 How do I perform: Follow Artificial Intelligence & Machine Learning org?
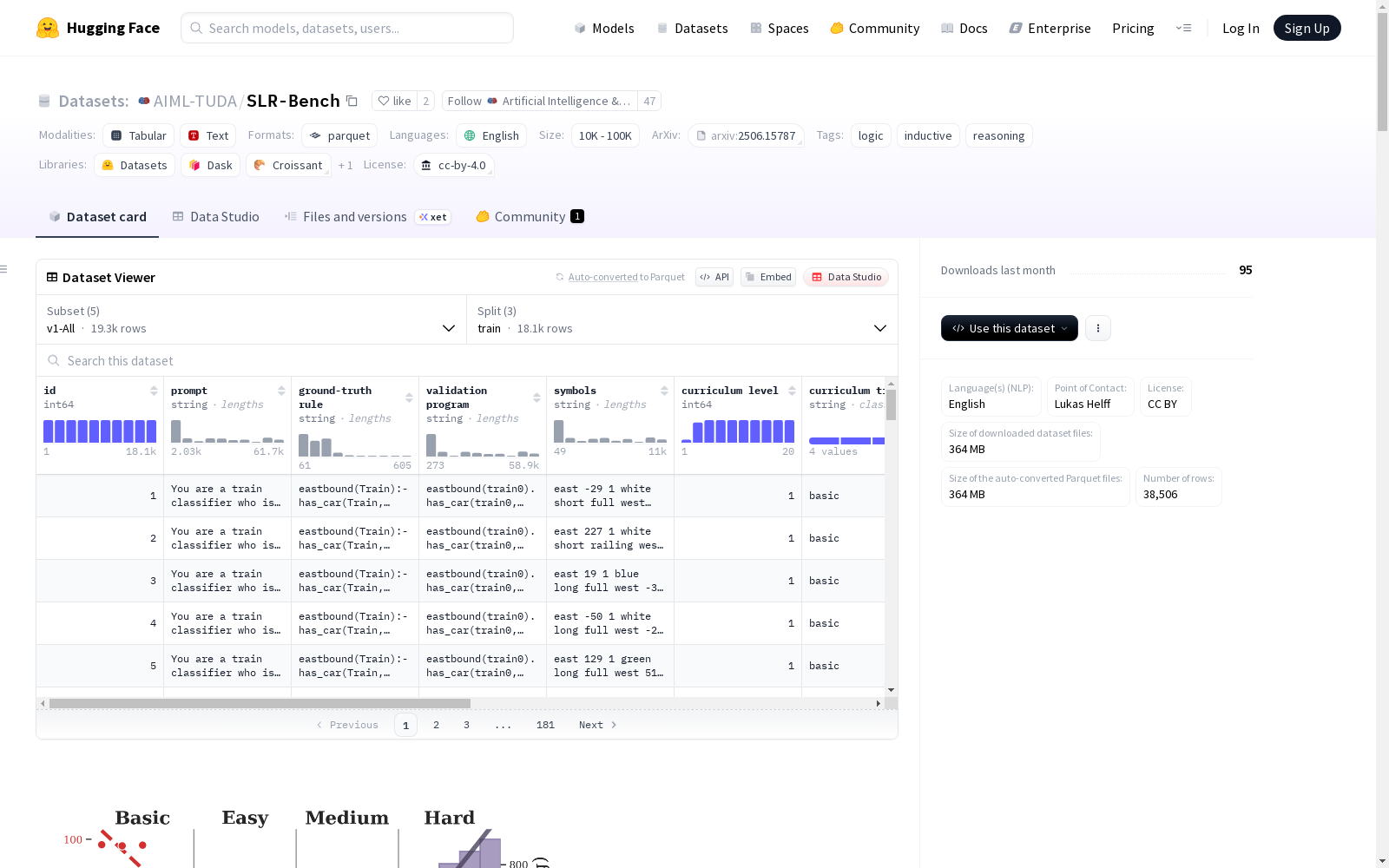tap(539, 101)
